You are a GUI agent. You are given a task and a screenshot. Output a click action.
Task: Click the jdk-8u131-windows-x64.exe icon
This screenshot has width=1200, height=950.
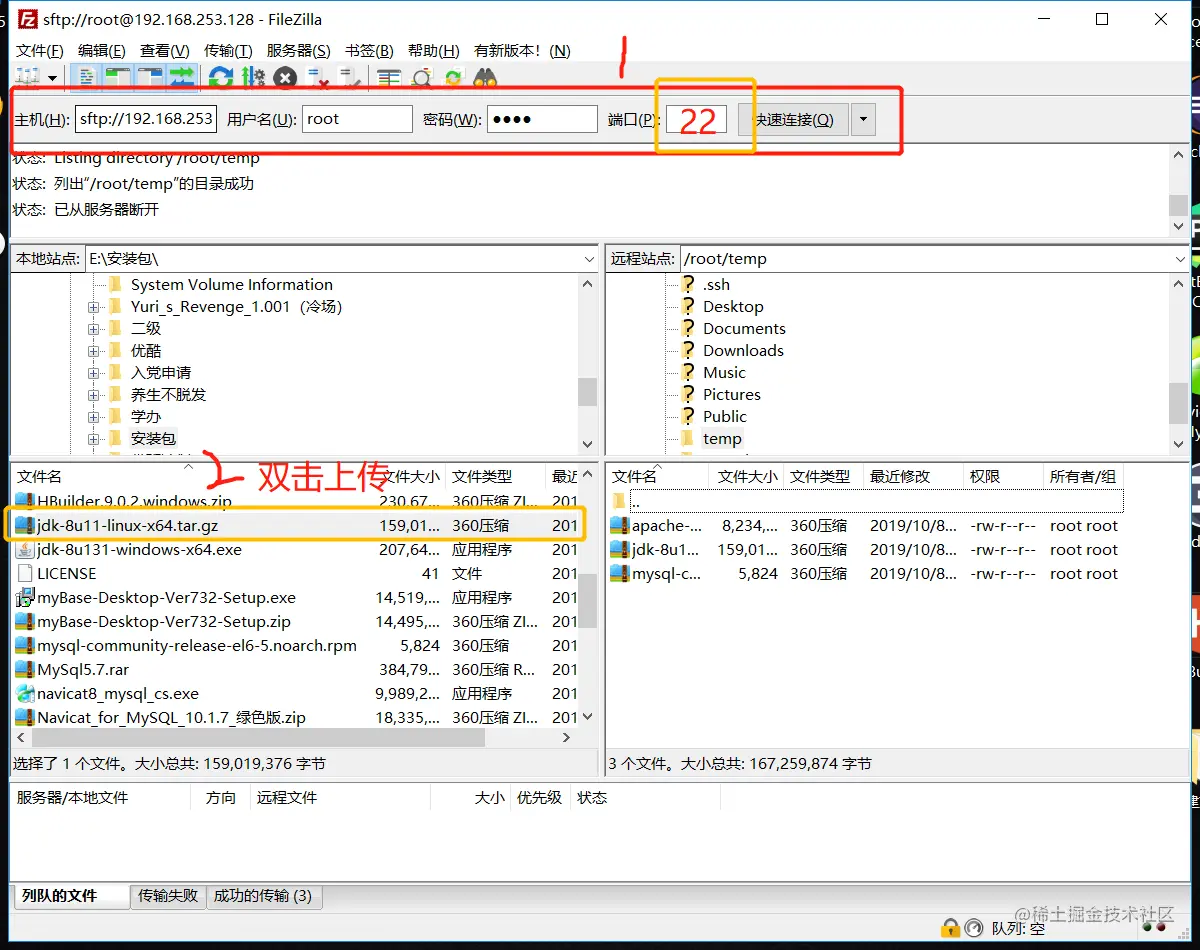(x=25, y=549)
